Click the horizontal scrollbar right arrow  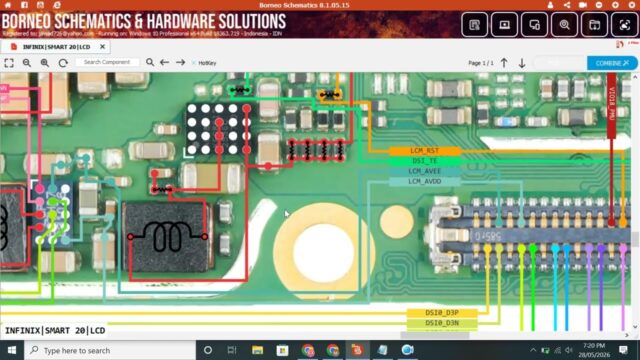627,335
